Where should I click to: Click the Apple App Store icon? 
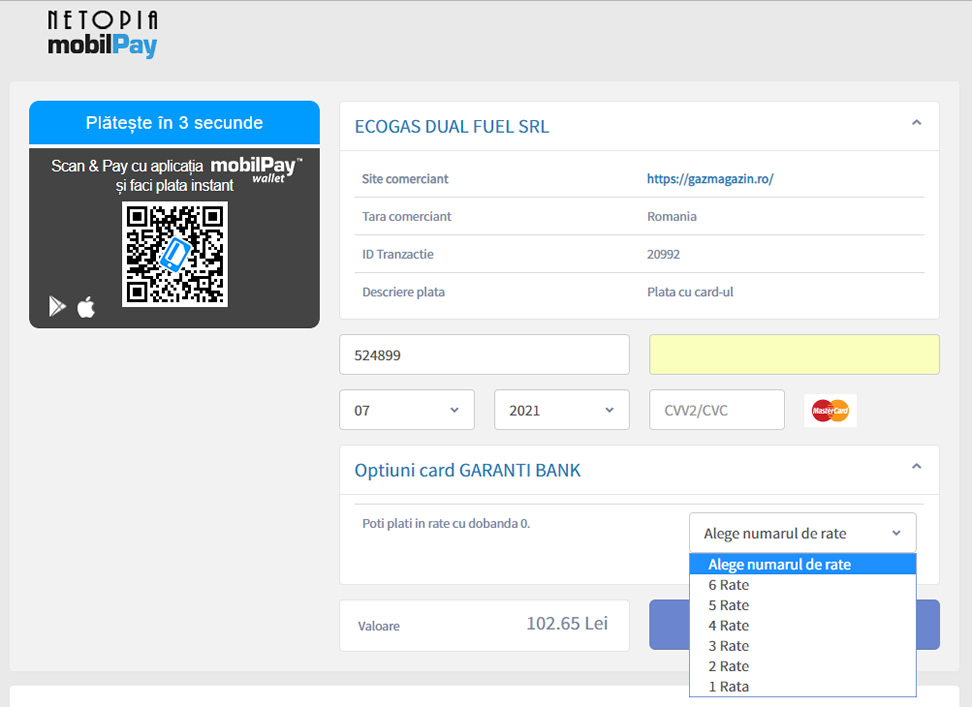[x=87, y=307]
